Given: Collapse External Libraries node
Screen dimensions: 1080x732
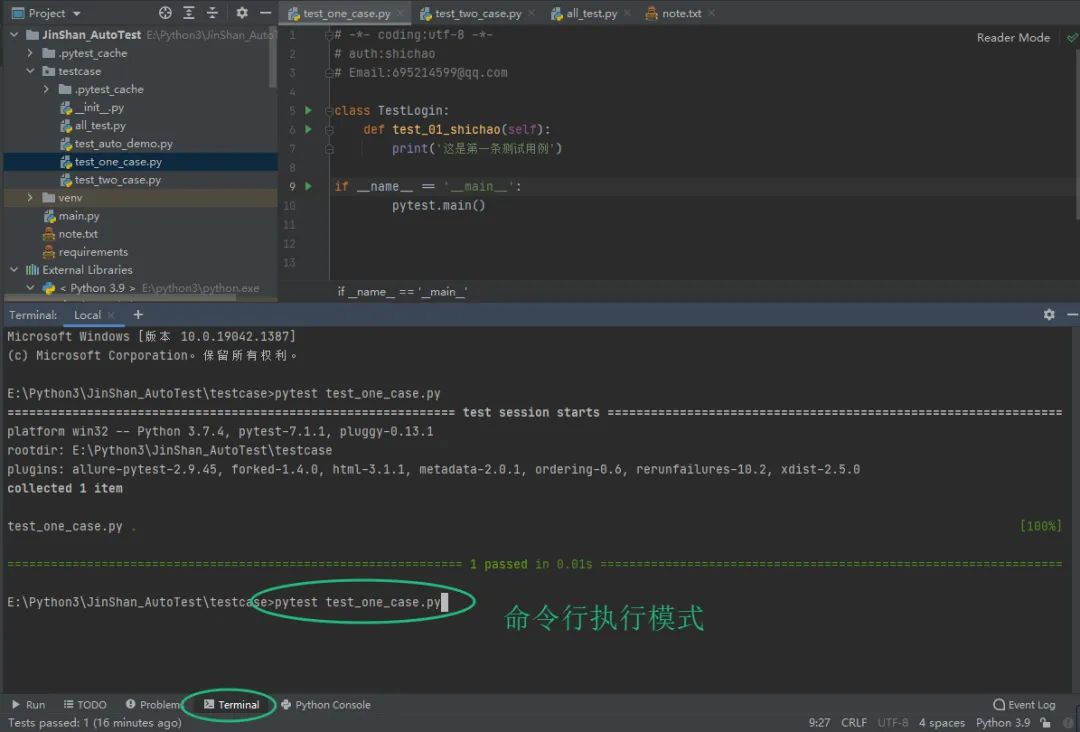Looking at the screenshot, I should [x=14, y=270].
